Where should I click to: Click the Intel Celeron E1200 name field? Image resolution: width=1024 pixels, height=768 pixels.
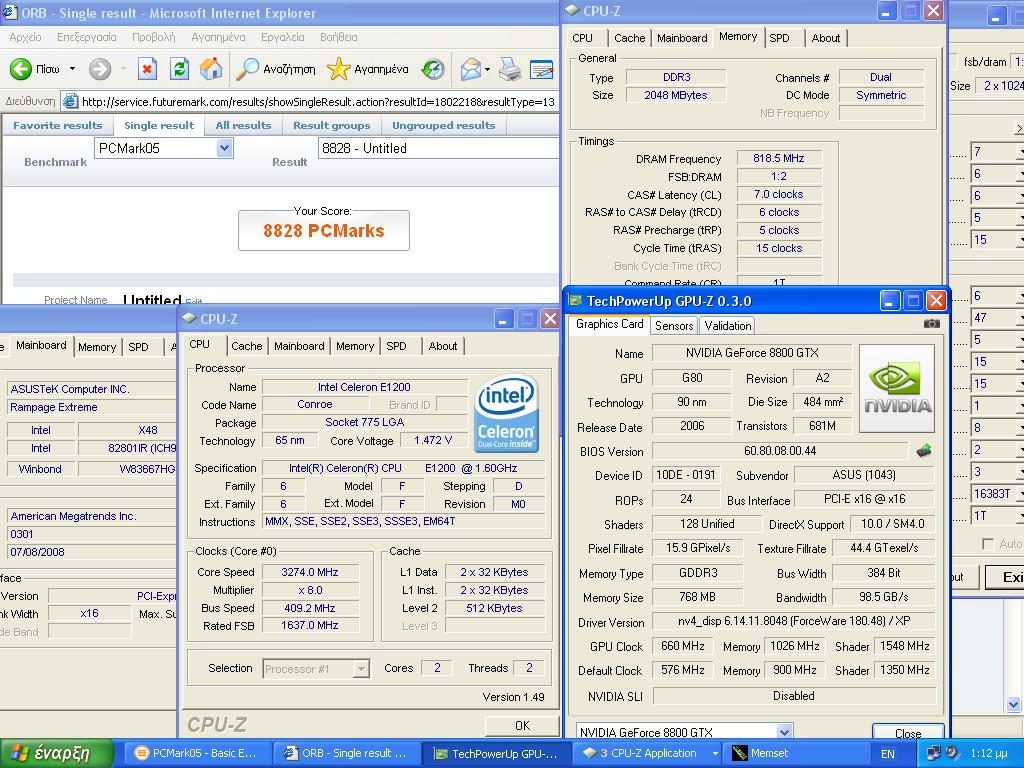(x=364, y=387)
